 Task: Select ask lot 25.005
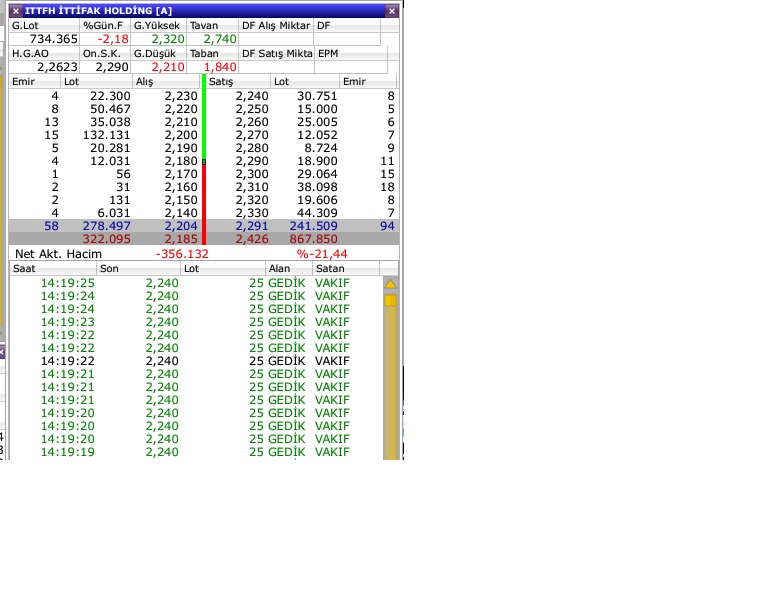tap(317, 122)
